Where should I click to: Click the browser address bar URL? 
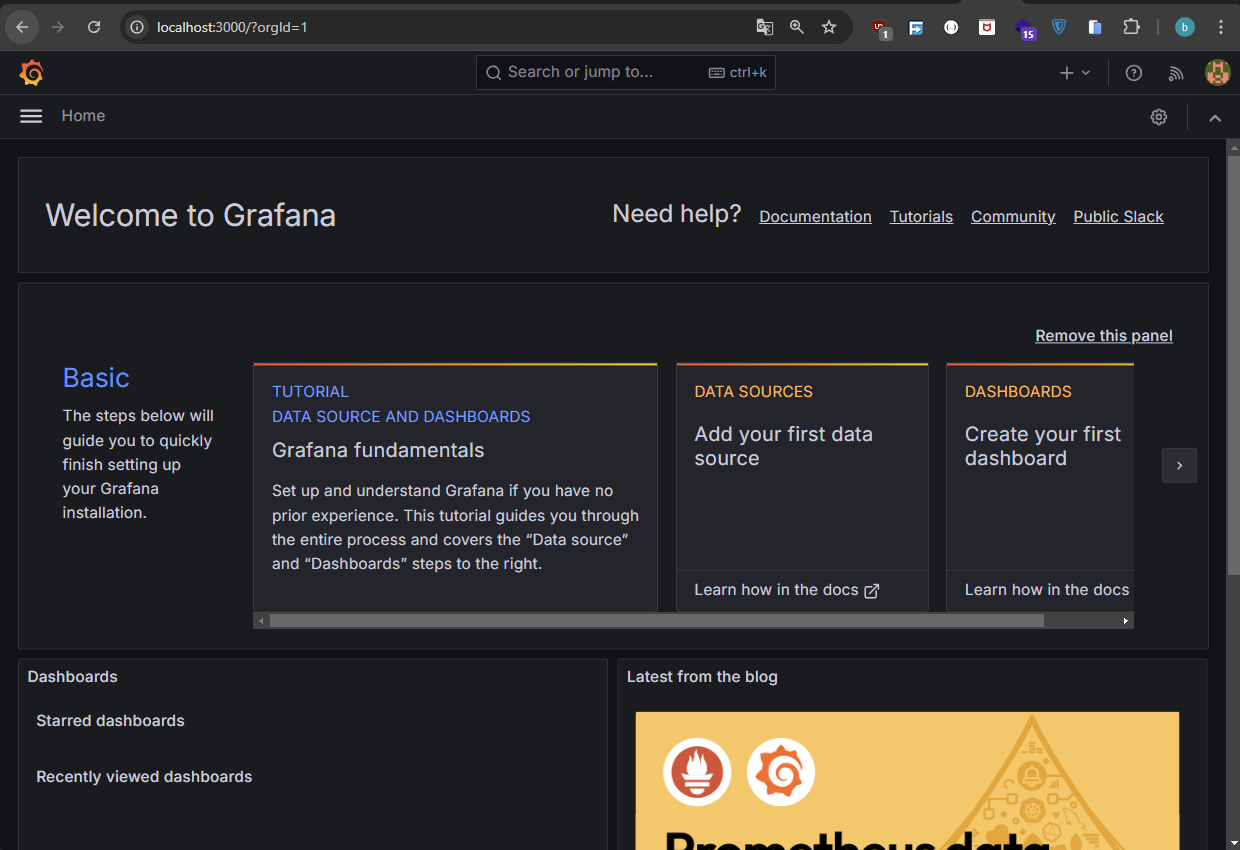[232, 27]
